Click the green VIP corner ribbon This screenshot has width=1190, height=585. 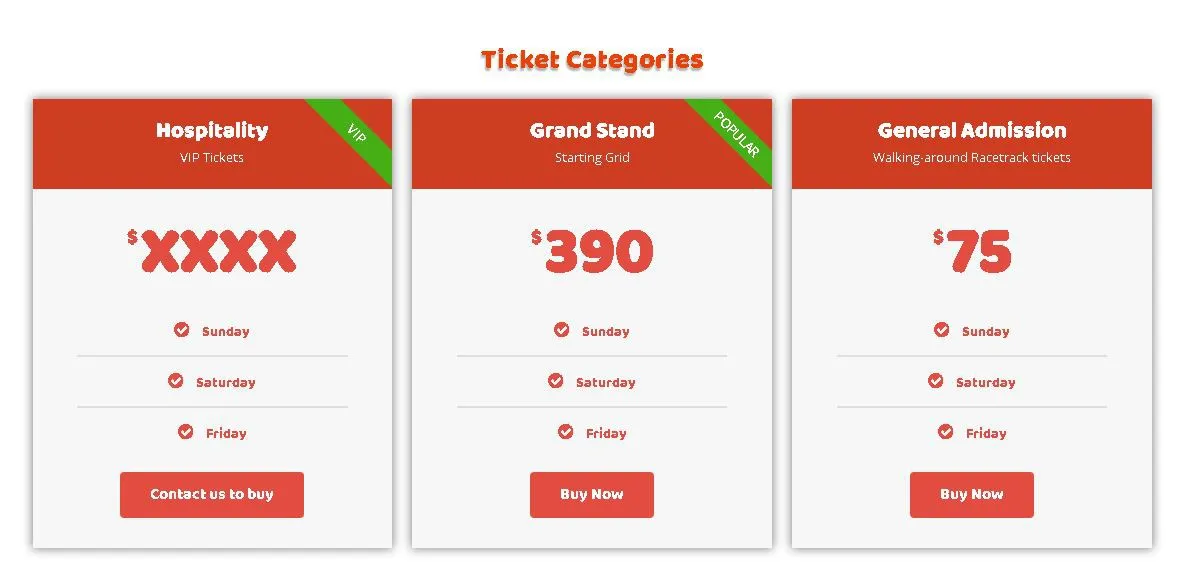point(355,135)
